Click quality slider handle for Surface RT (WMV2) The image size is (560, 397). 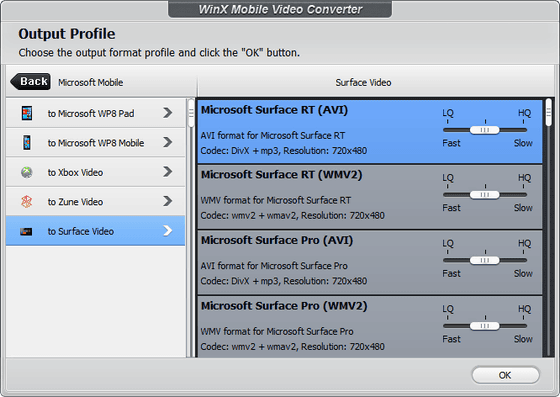pyautogui.click(x=485, y=195)
